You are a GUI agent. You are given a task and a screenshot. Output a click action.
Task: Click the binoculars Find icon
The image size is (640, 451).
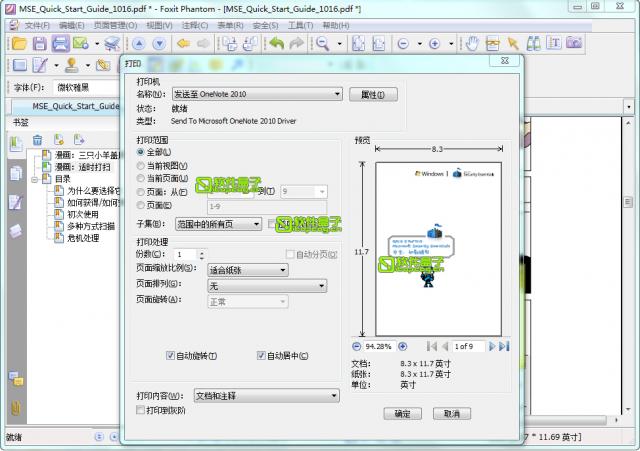(533, 43)
